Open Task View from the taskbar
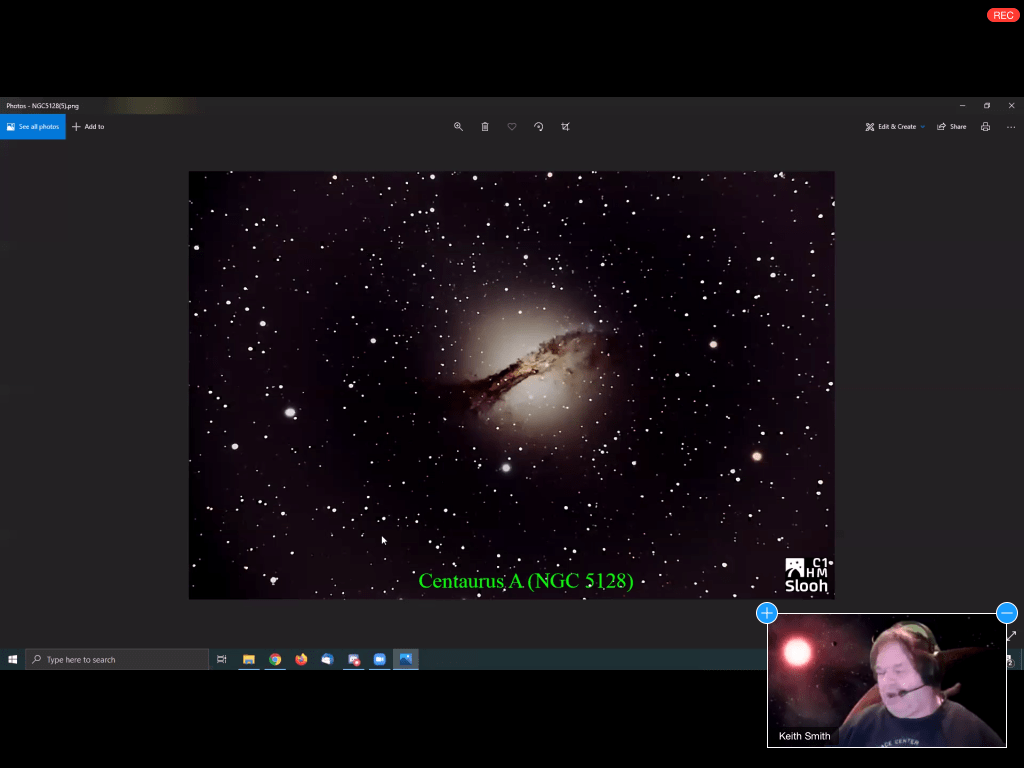 tap(222, 660)
